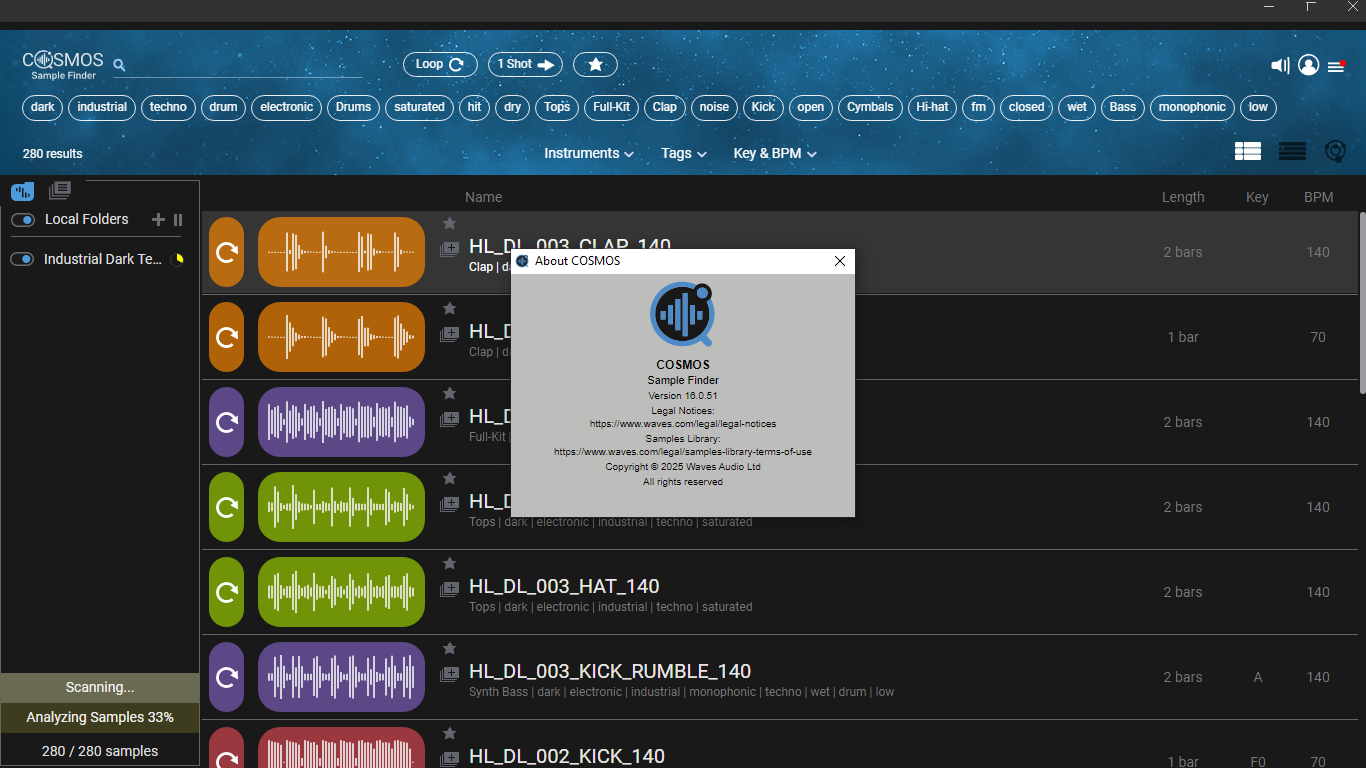Switch to compact list view icon
Image resolution: width=1366 pixels, height=768 pixels.
click(x=1292, y=151)
